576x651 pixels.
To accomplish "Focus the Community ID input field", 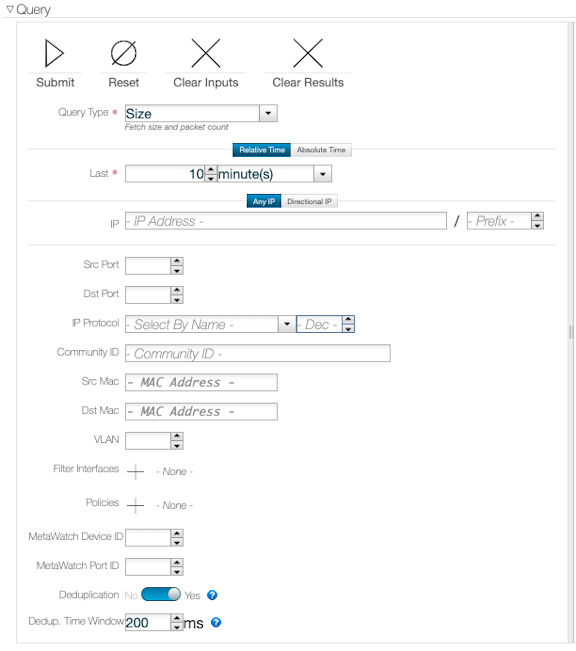I will 257,353.
